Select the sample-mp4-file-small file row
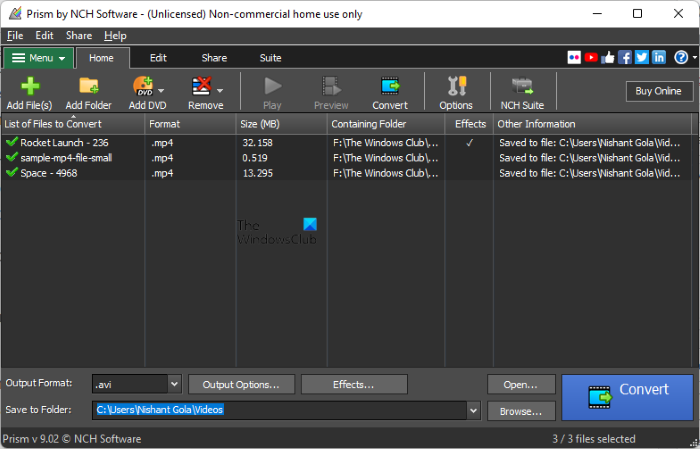Screen dimensions: 700x449 tap(346, 158)
